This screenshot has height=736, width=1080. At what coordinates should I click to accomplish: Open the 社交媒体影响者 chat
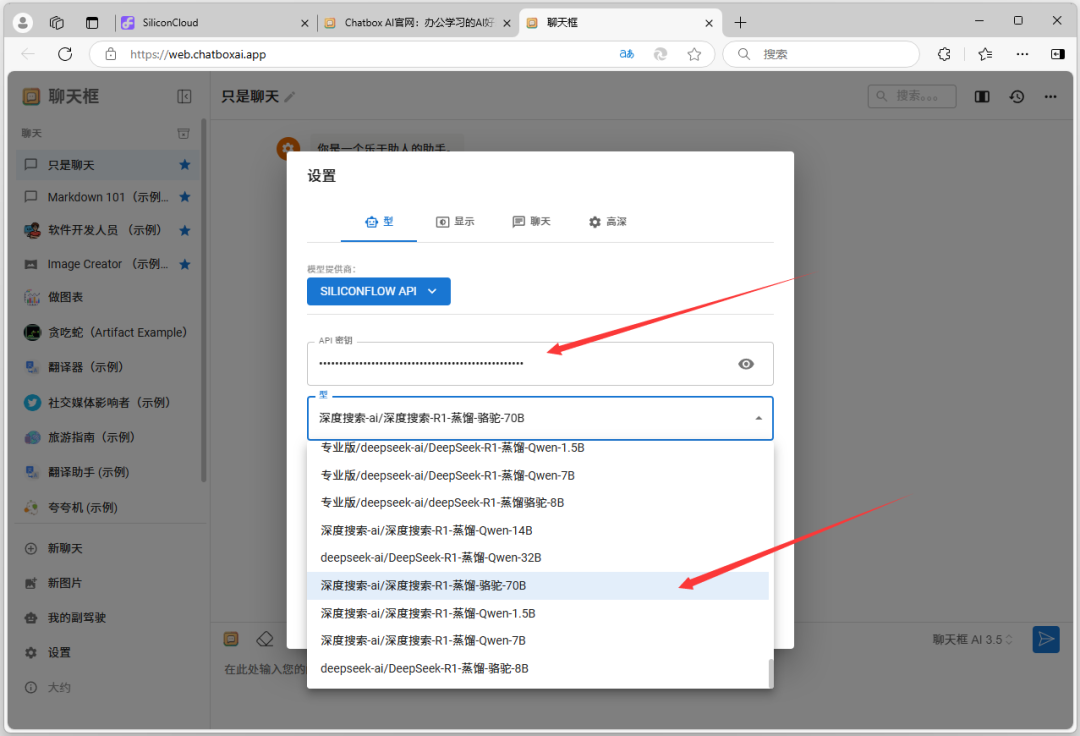click(108, 402)
